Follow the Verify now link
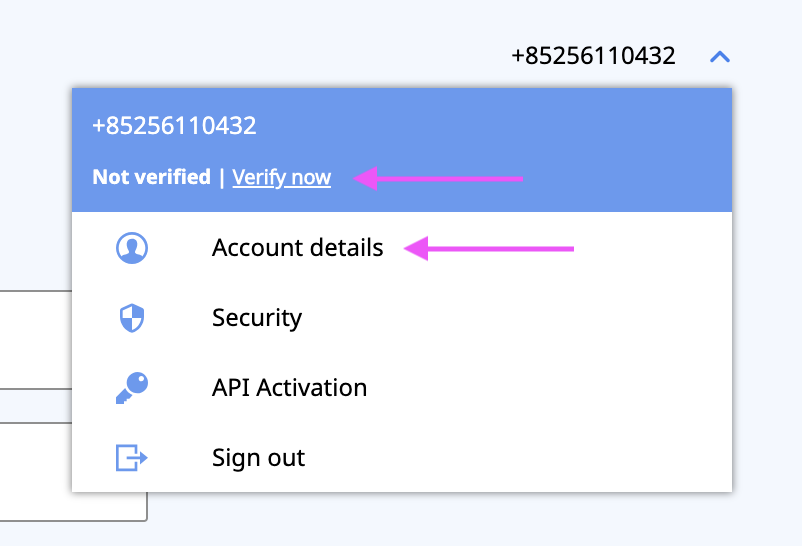 coord(281,178)
